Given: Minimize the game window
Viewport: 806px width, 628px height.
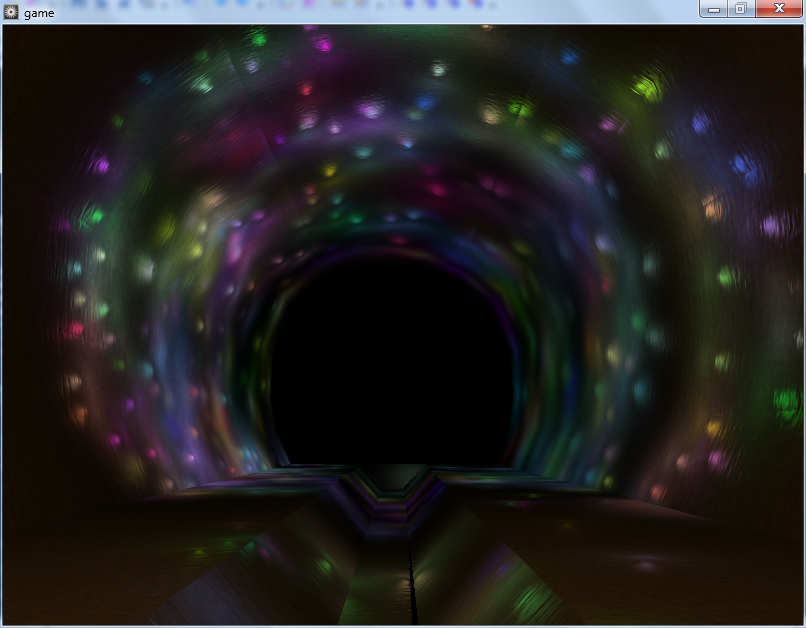Looking at the screenshot, I should tap(713, 9).
